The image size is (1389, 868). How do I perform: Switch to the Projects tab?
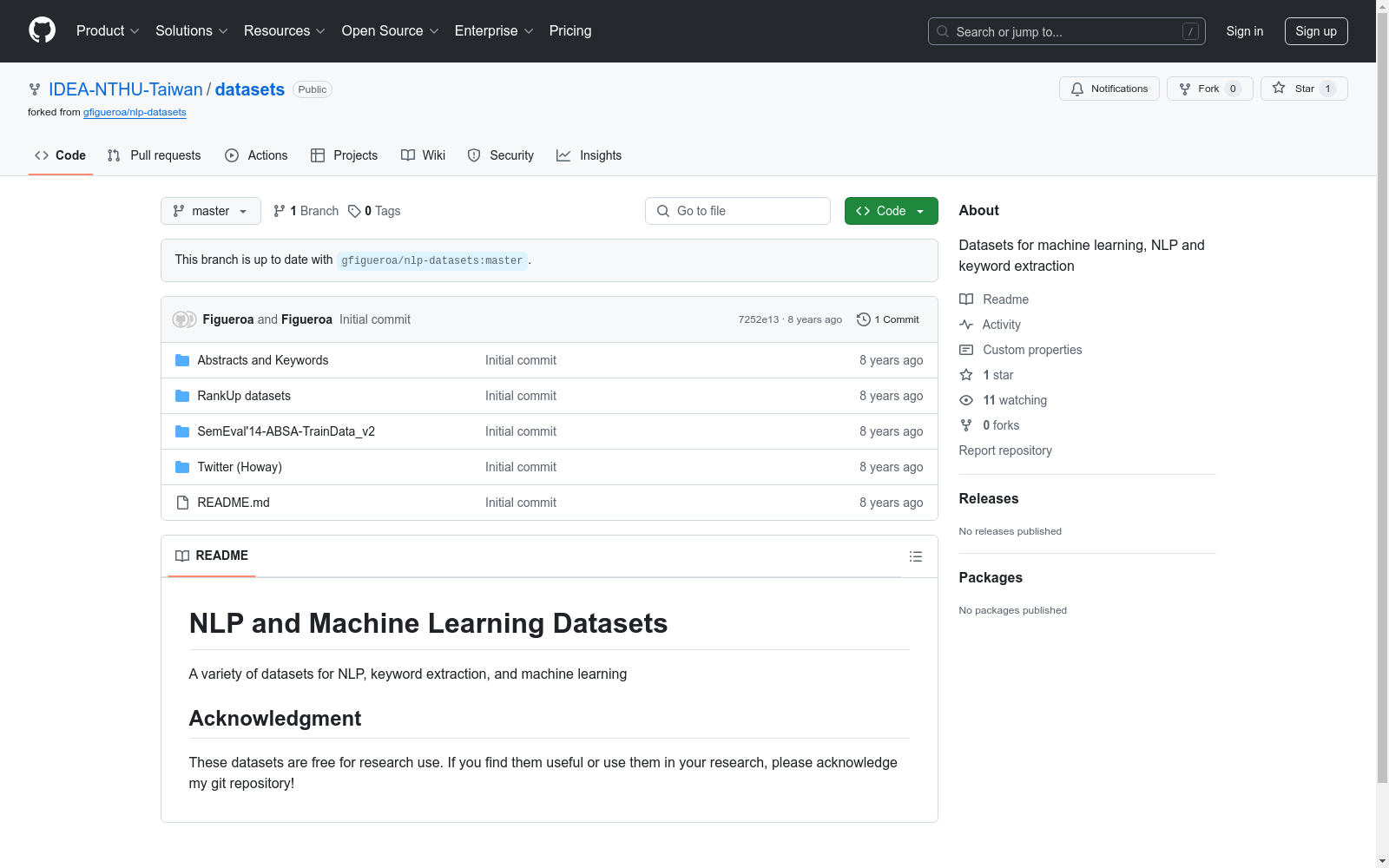click(345, 155)
